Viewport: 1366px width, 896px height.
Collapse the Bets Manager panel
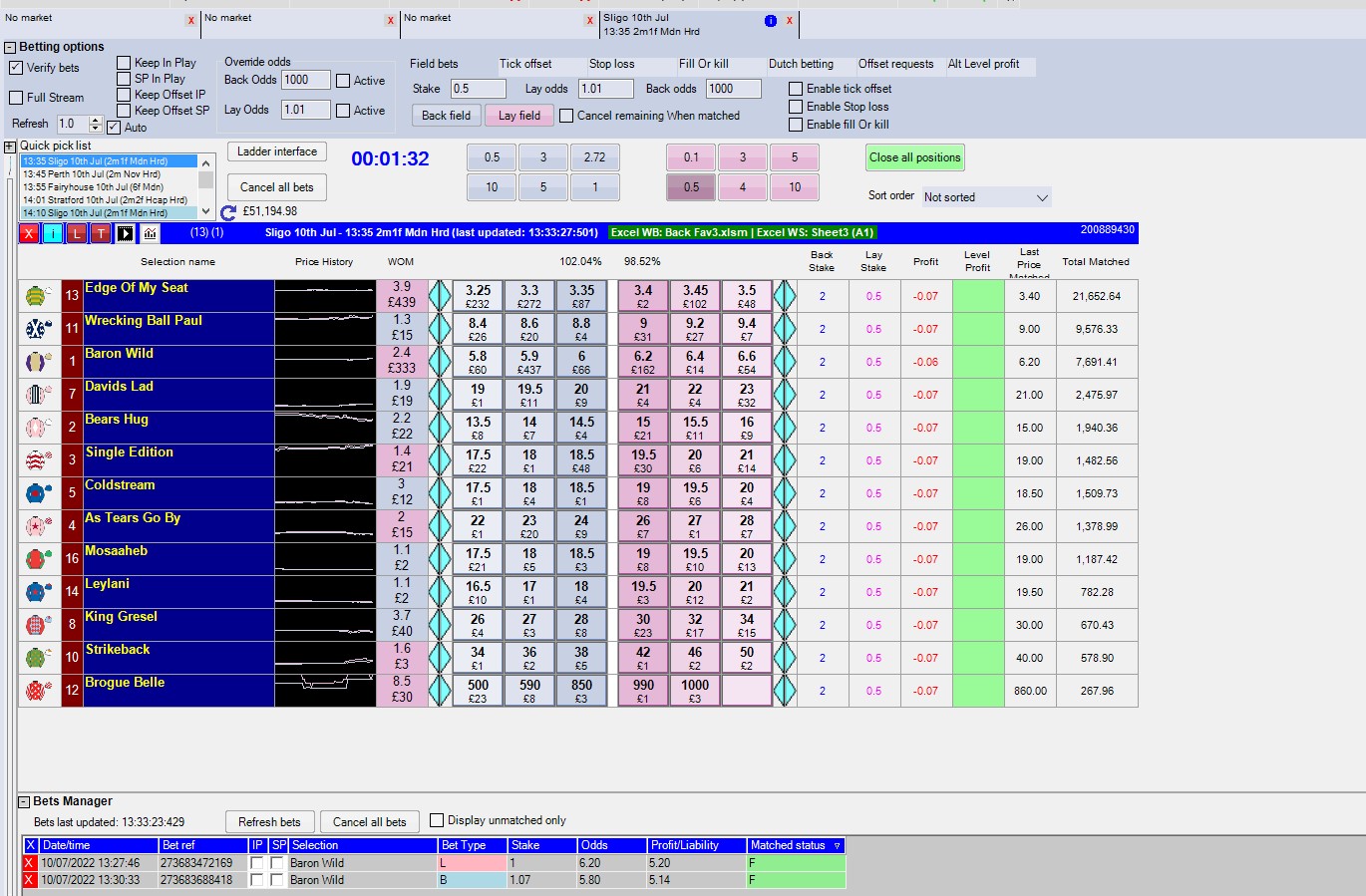[24, 801]
